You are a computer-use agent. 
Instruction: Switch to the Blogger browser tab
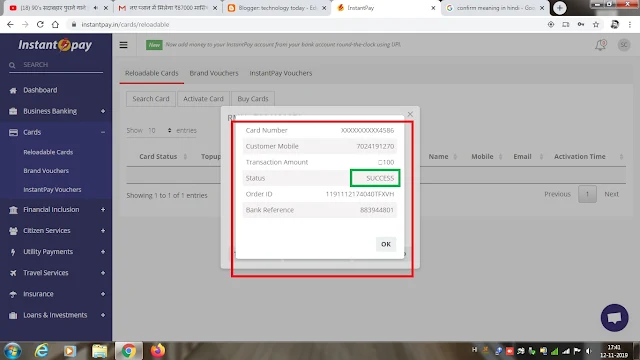(277, 8)
